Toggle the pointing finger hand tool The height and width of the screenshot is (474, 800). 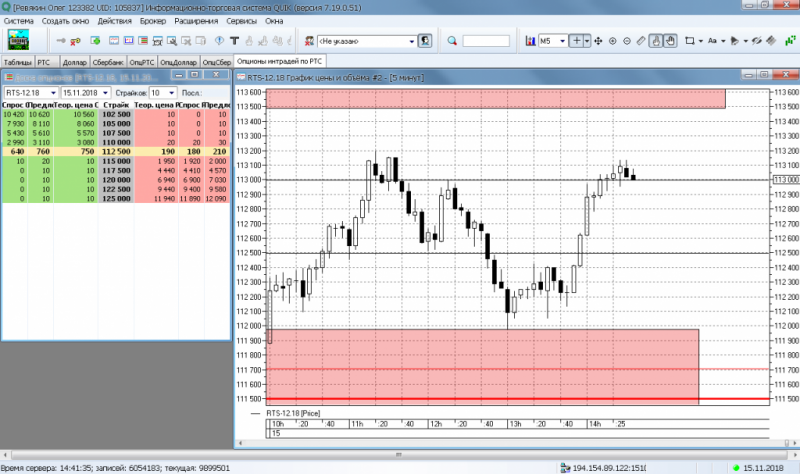[x=656, y=41]
